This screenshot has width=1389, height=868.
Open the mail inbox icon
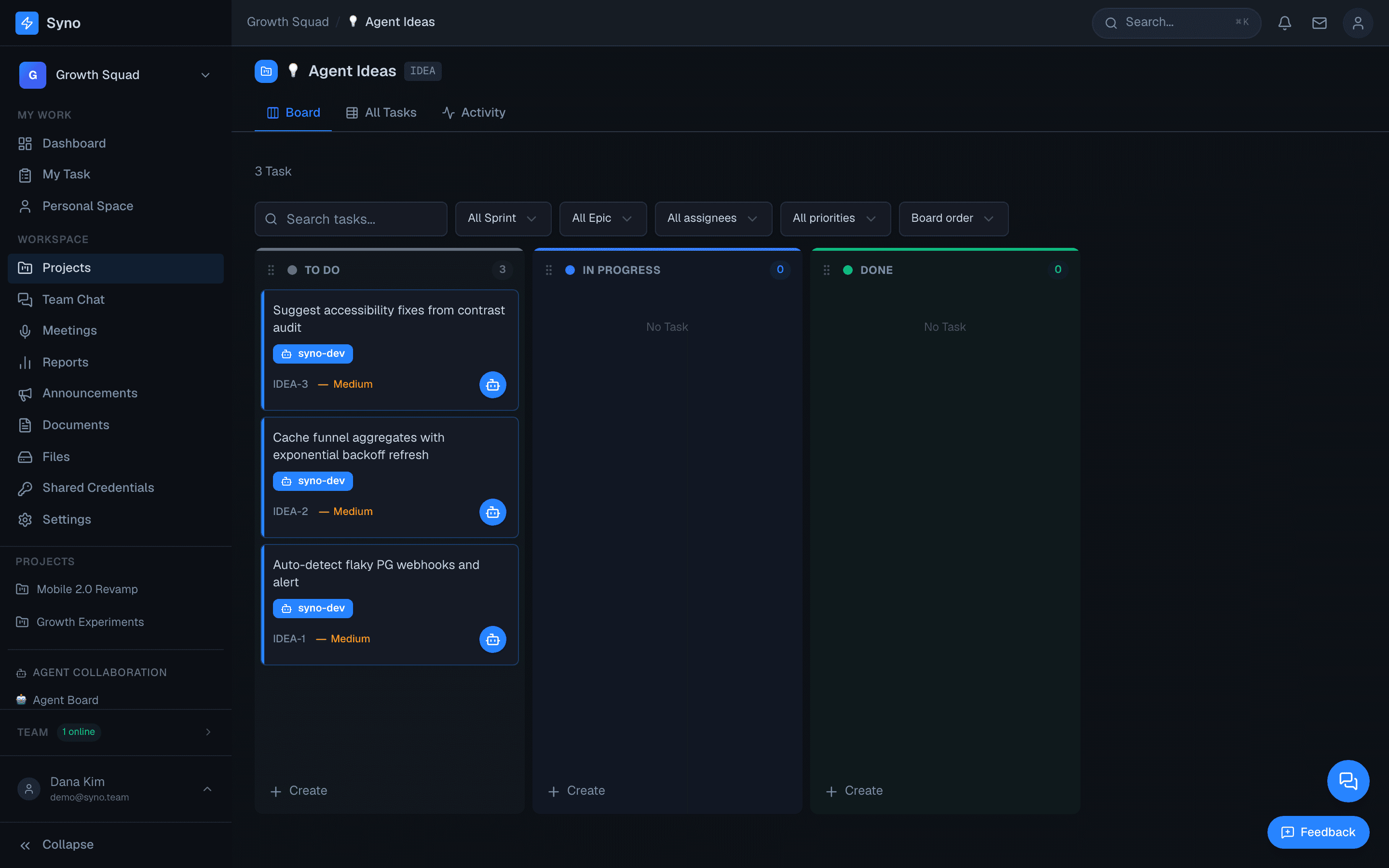[x=1320, y=23]
